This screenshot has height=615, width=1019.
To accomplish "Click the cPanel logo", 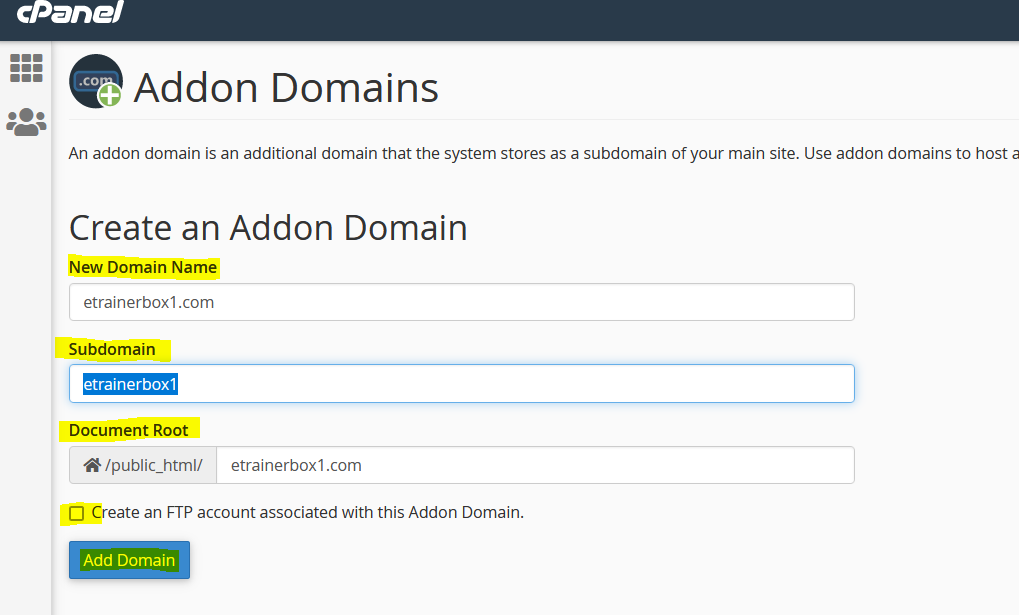I will coord(70,12).
